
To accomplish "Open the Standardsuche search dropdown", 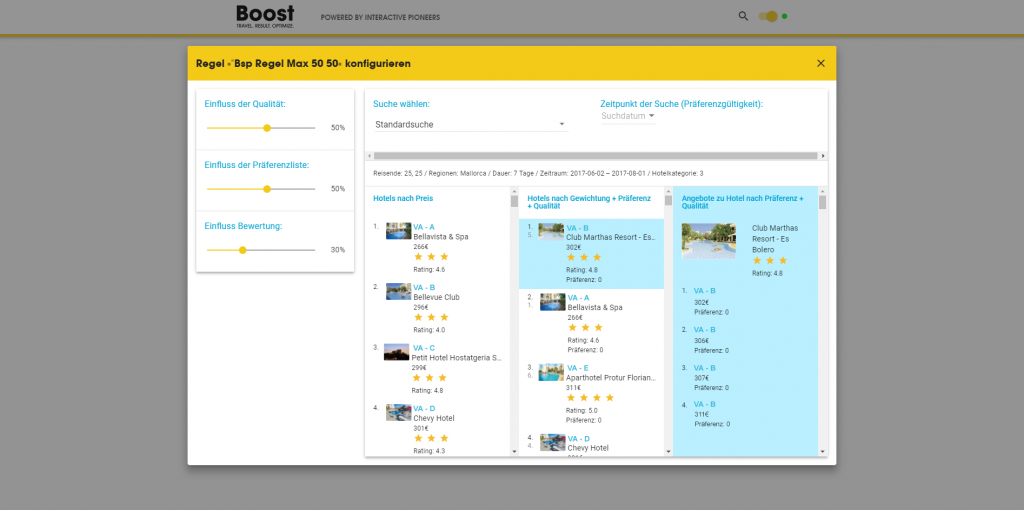I will pos(470,125).
